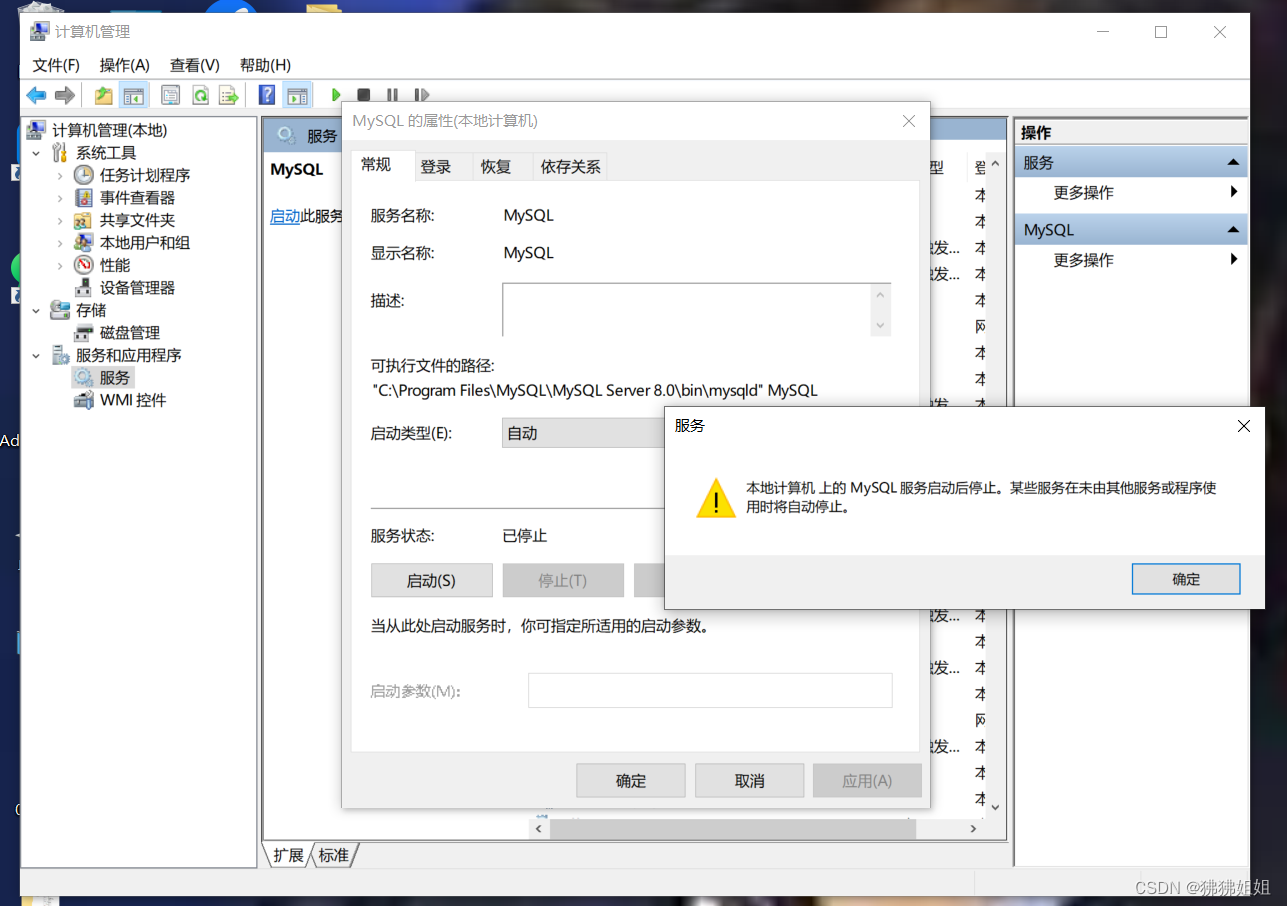1287x906 pixels.
Task: Select 系统工具 in the tree
Action: pos(106,153)
